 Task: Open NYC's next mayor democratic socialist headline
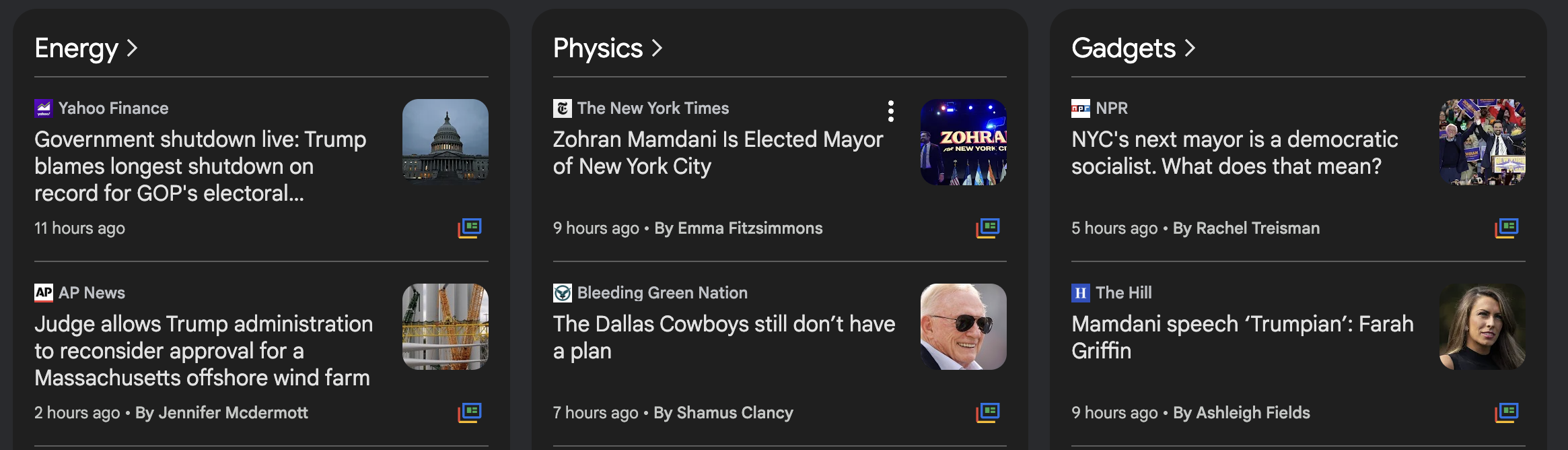coord(1234,153)
